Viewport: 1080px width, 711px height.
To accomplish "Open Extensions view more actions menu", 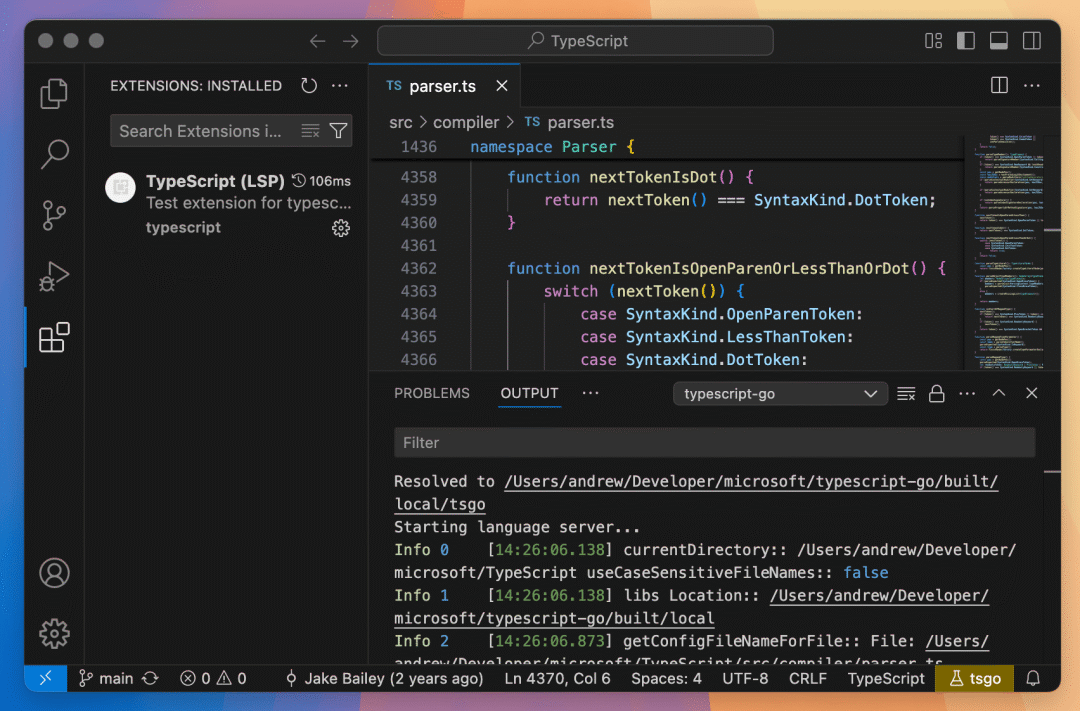I will [x=340, y=85].
